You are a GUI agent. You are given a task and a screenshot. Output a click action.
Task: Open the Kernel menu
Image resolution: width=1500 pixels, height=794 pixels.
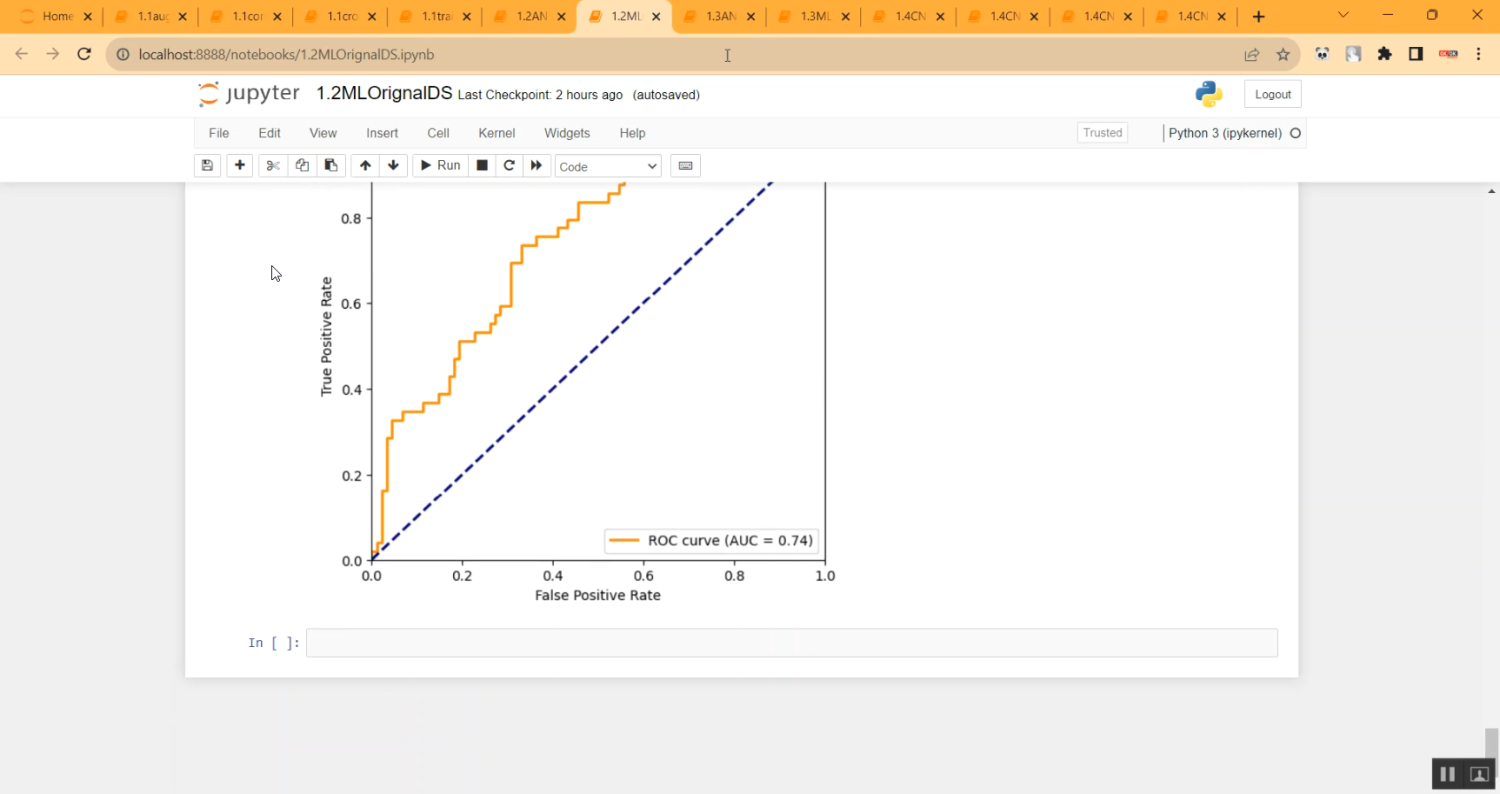coord(496,133)
